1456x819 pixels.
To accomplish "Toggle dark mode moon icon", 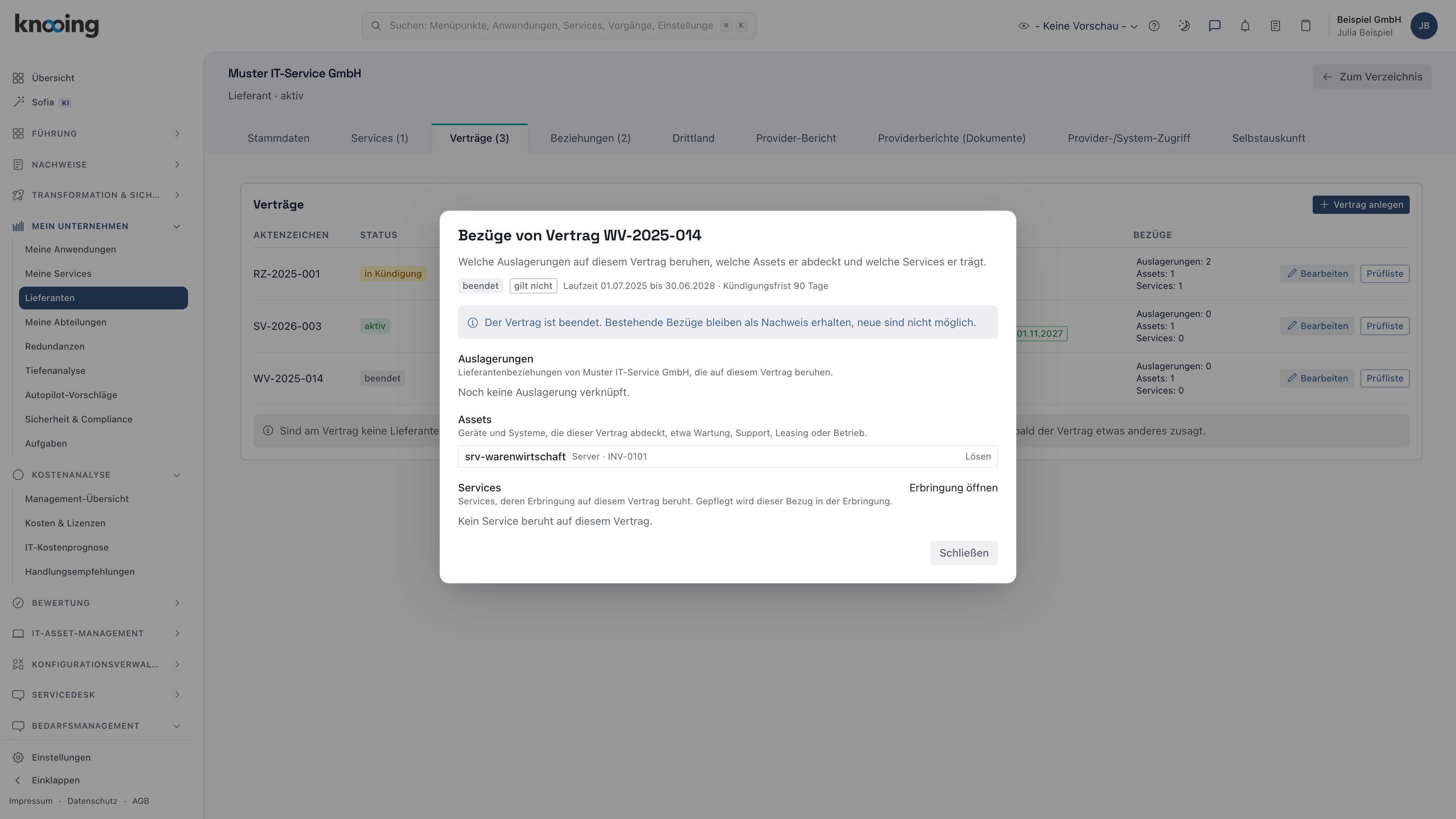I will pos(1184,26).
